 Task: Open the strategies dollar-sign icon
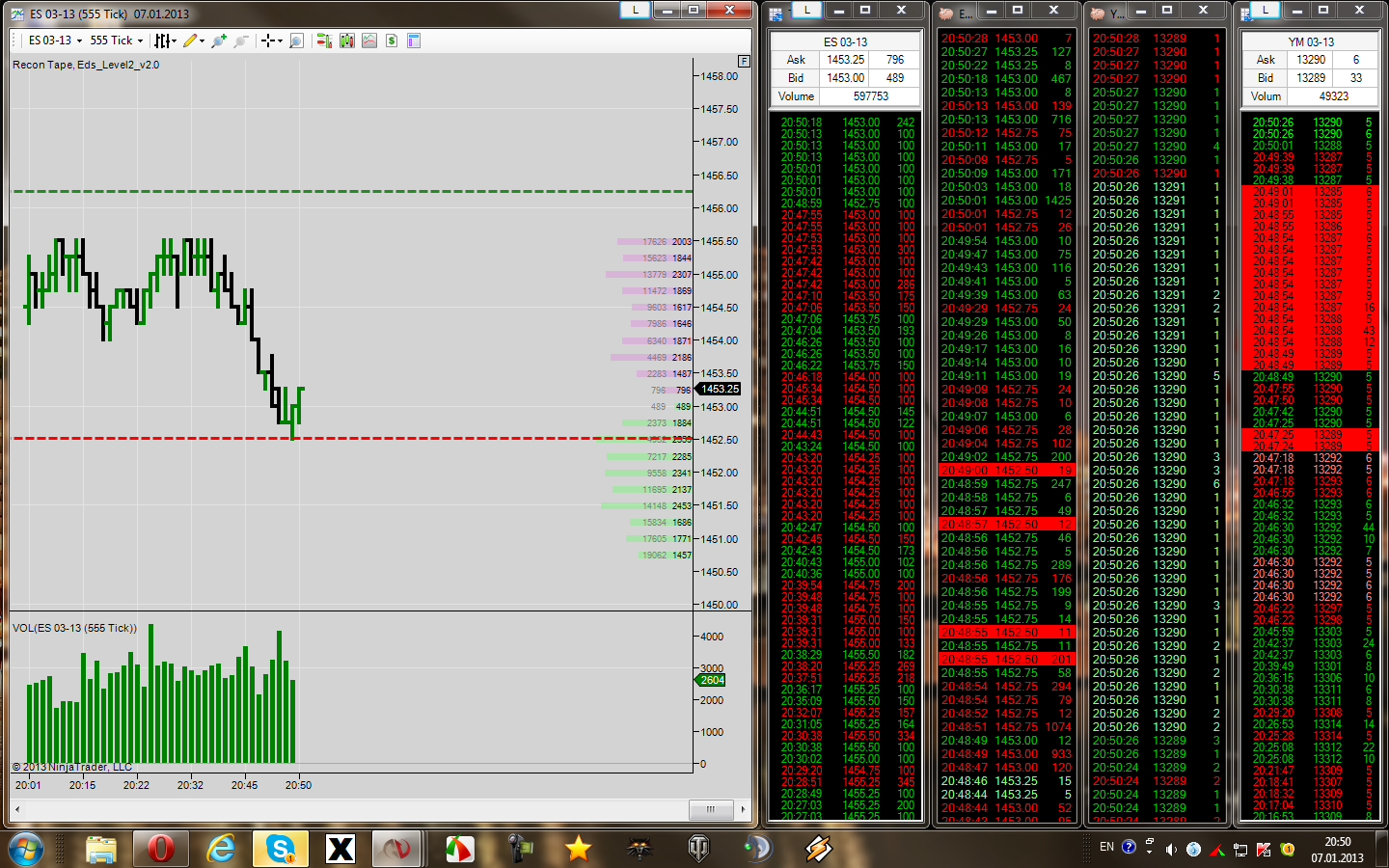(392, 41)
